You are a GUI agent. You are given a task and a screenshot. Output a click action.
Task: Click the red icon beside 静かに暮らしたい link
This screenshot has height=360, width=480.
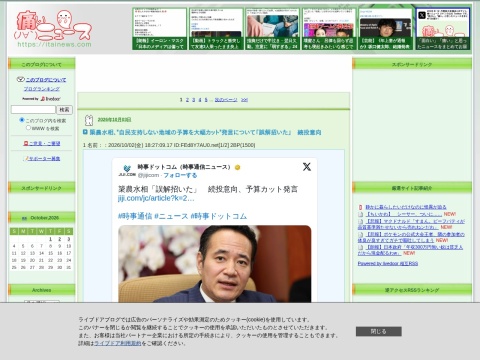click(x=360, y=207)
